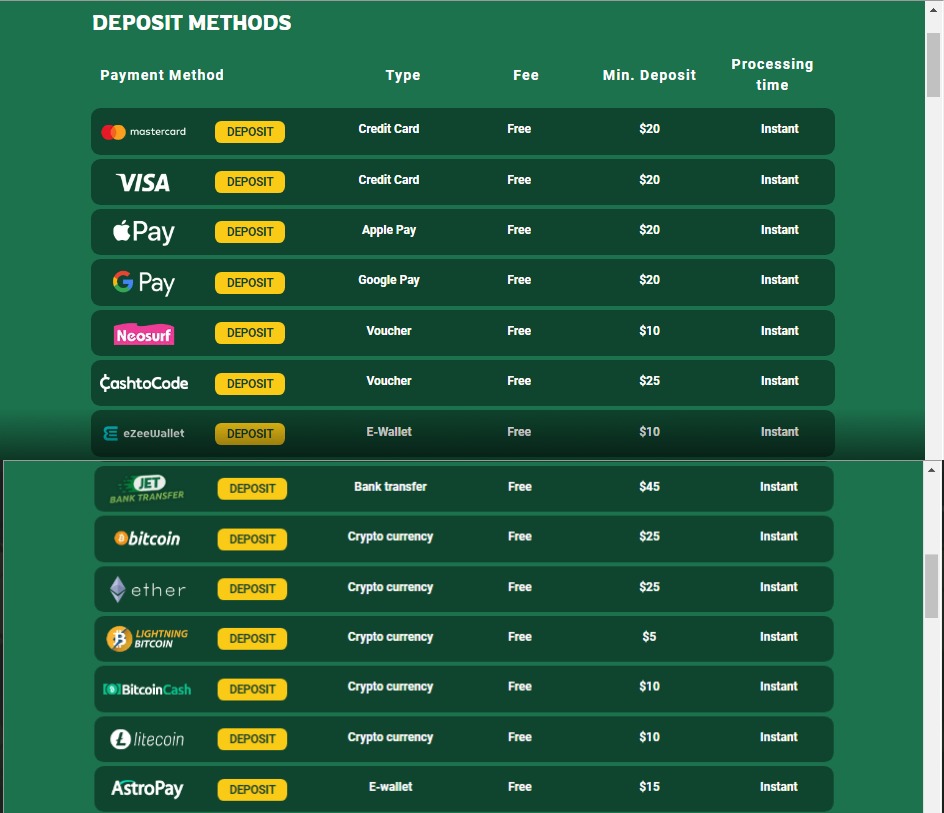Click the Bitcoin logo
The width and height of the screenshot is (944, 813).
(147, 539)
